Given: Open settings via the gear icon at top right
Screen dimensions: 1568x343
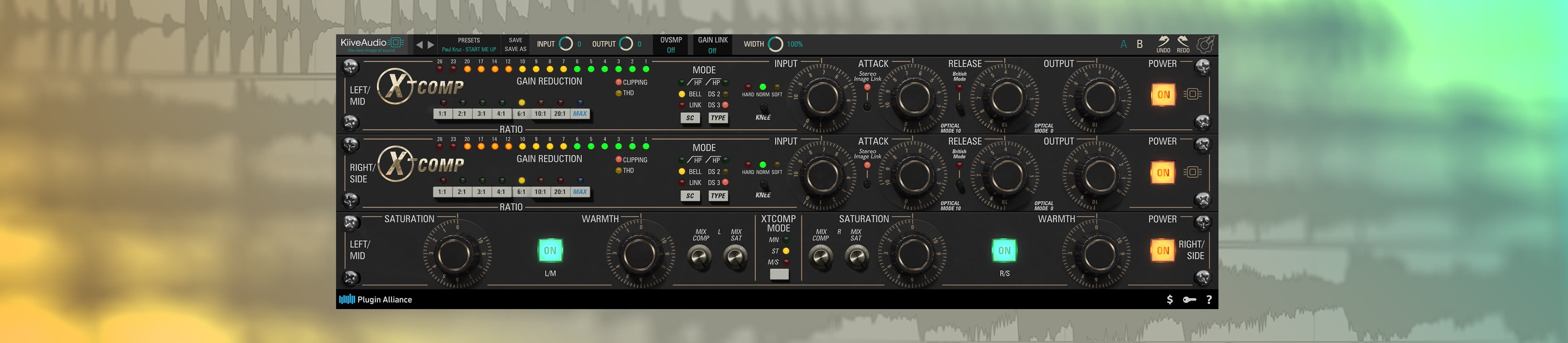Looking at the screenshot, I should point(1206,45).
